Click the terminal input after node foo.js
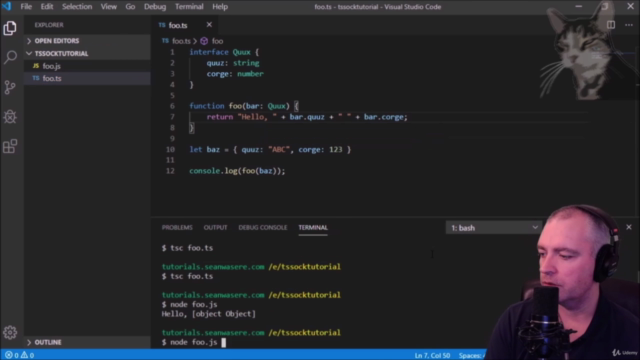 tap(224, 342)
